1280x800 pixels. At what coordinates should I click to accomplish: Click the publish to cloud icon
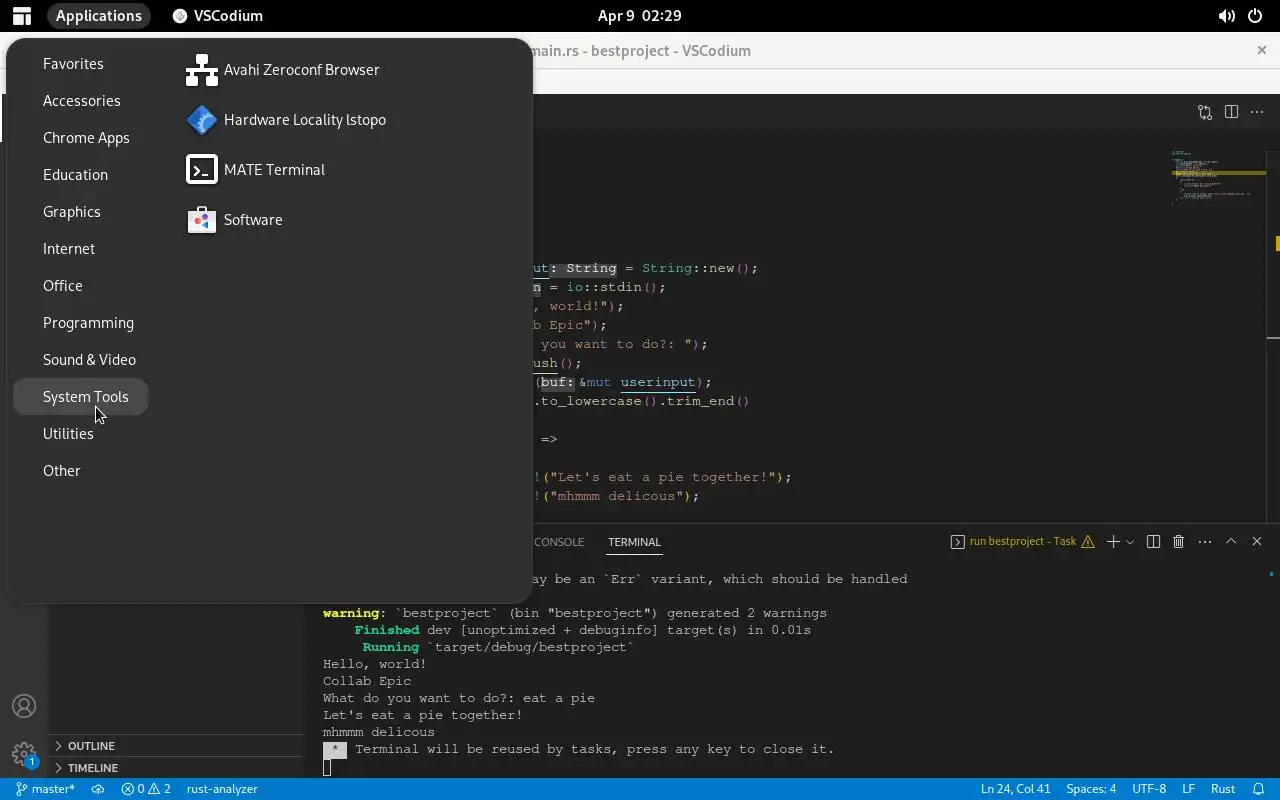(x=98, y=789)
